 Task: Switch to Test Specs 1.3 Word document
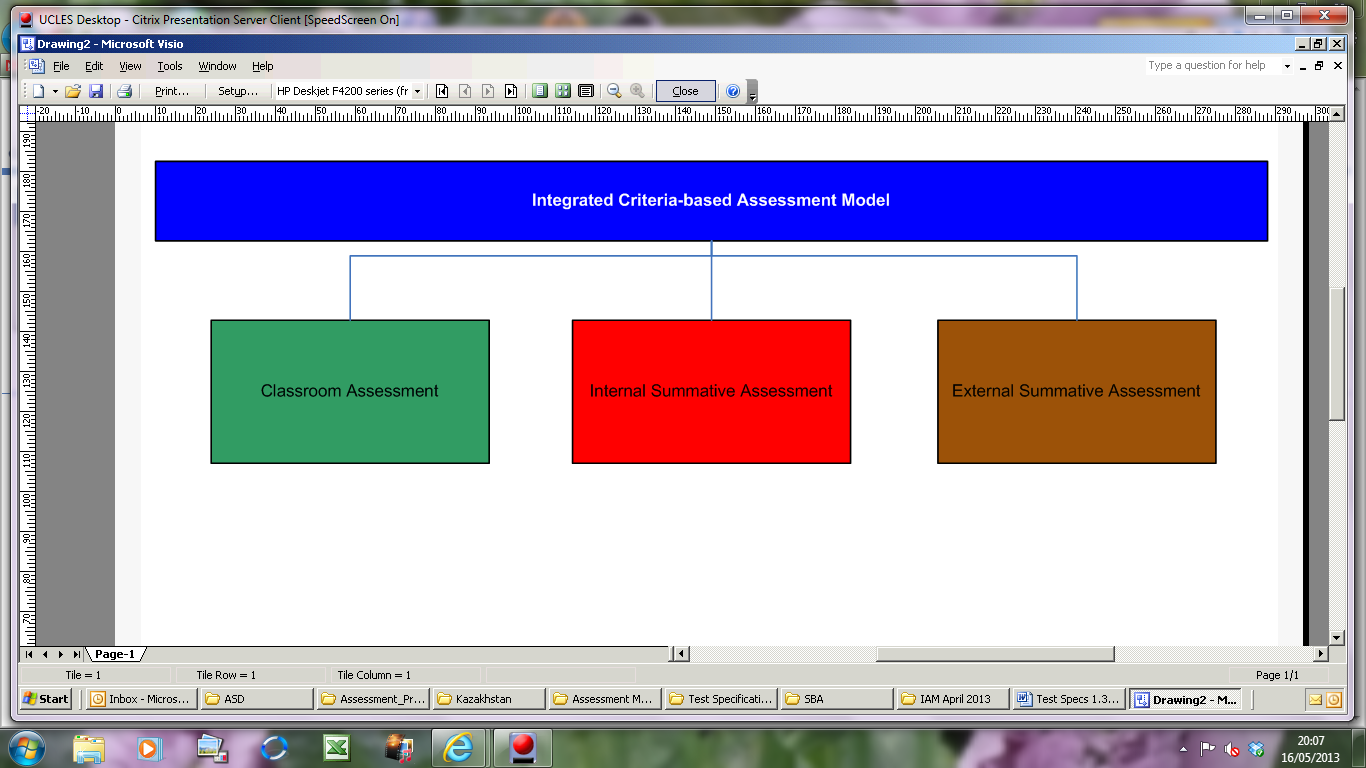tap(1069, 699)
